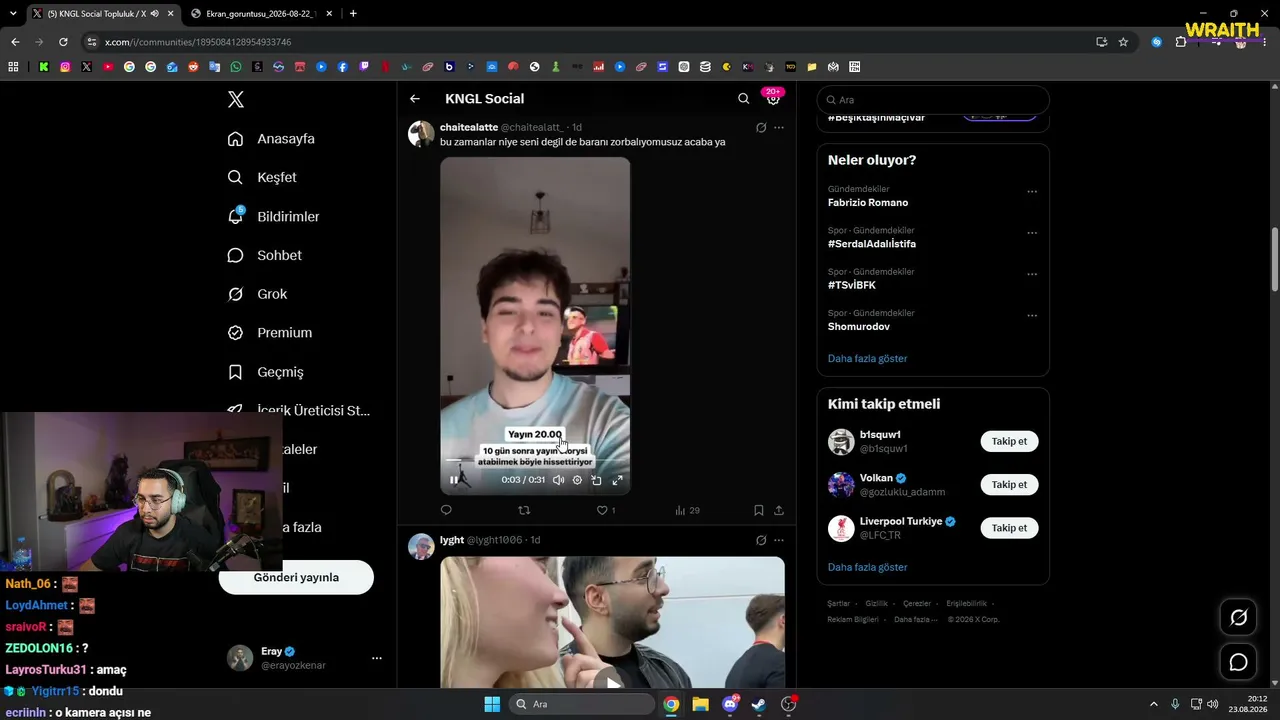Screen dimensions: 1280x720
Task: Open more options on lyght's post
Action: tap(779, 540)
